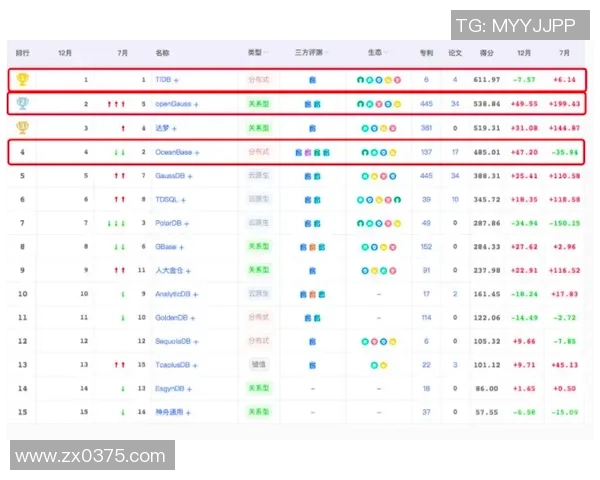The width and height of the screenshot is (600, 480).
Task: Click the evaluation badge icon in TiDB row
Action: tap(312, 78)
